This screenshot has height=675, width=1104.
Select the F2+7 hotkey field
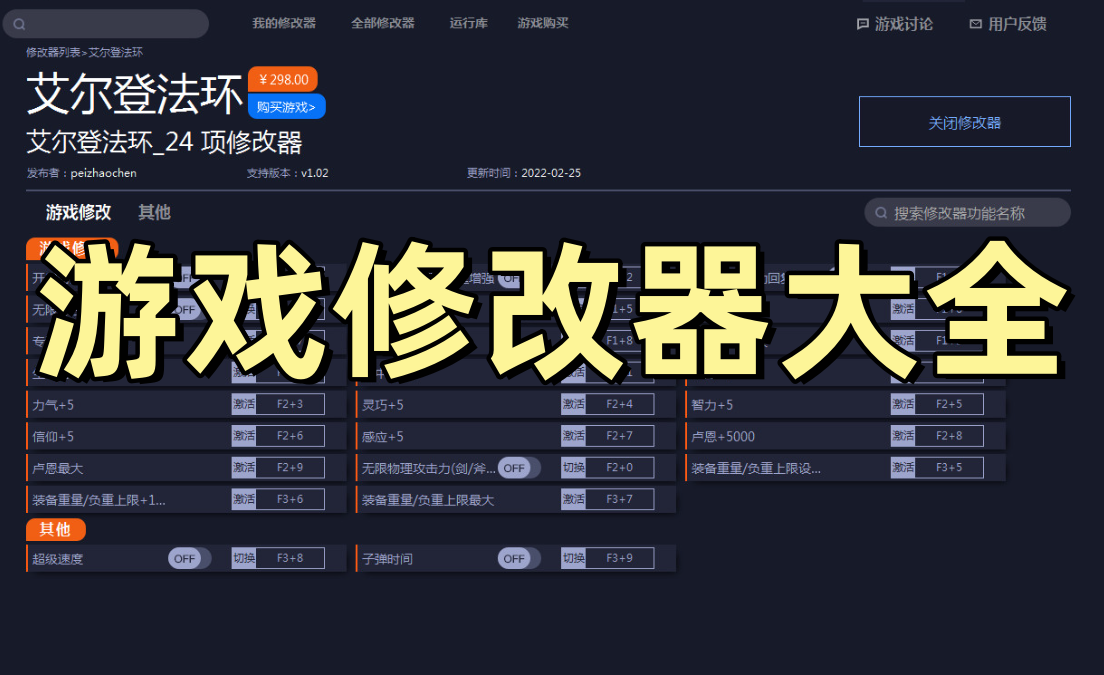coord(620,436)
